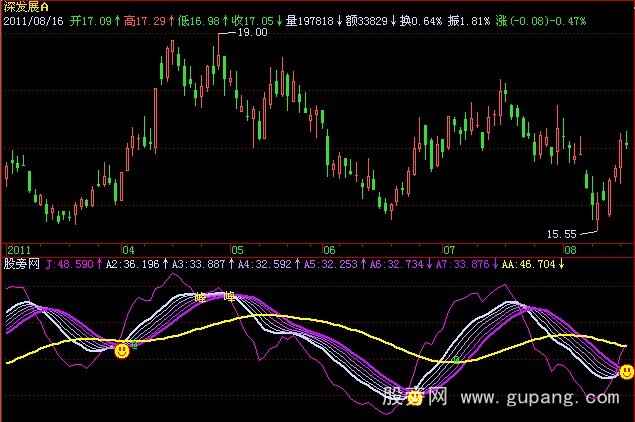Click the date 2011/08/16 in header

[x=36, y=20]
